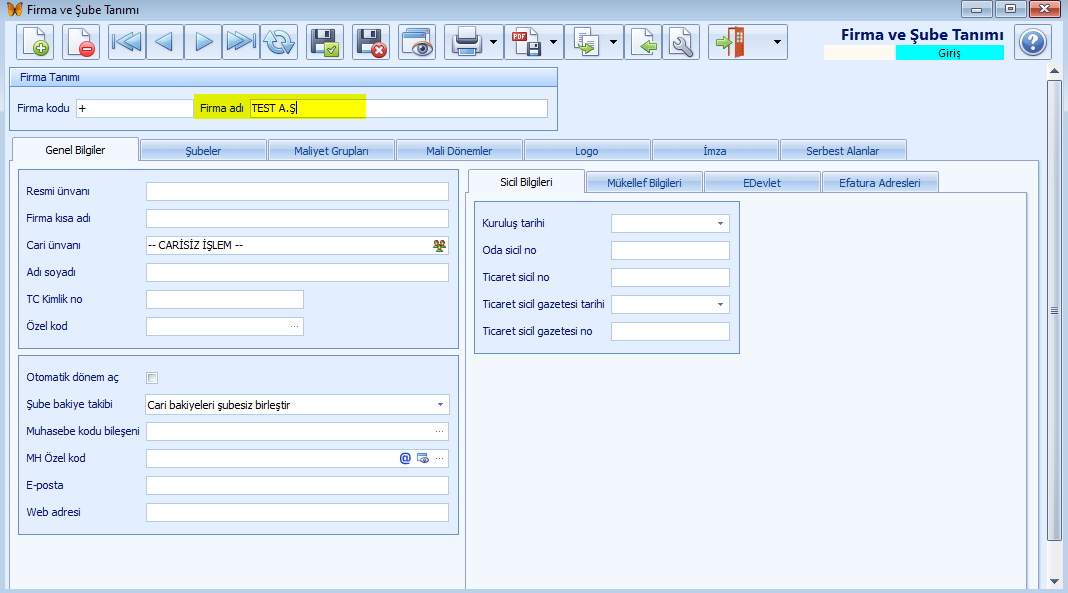This screenshot has width=1068, height=593.
Task: Click the Ticaret sicil gazetesi no field
Action: click(x=670, y=332)
